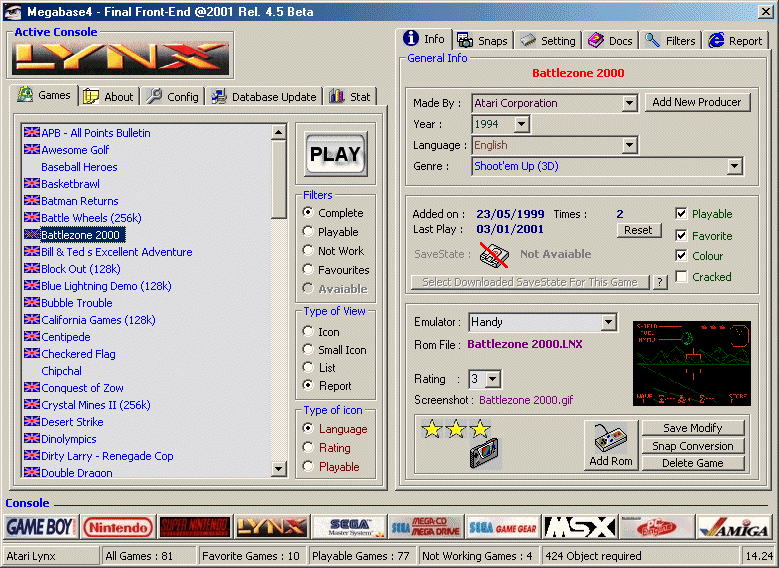Switch to the Filters tab

tap(670, 41)
